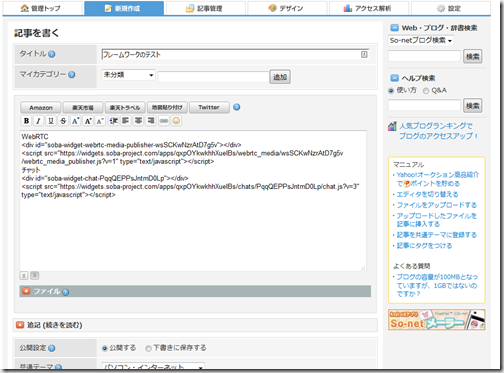Shrink the editor with the up-arrow icon
Image resolution: width=504 pixels, height=373 pixels.
click(35, 276)
